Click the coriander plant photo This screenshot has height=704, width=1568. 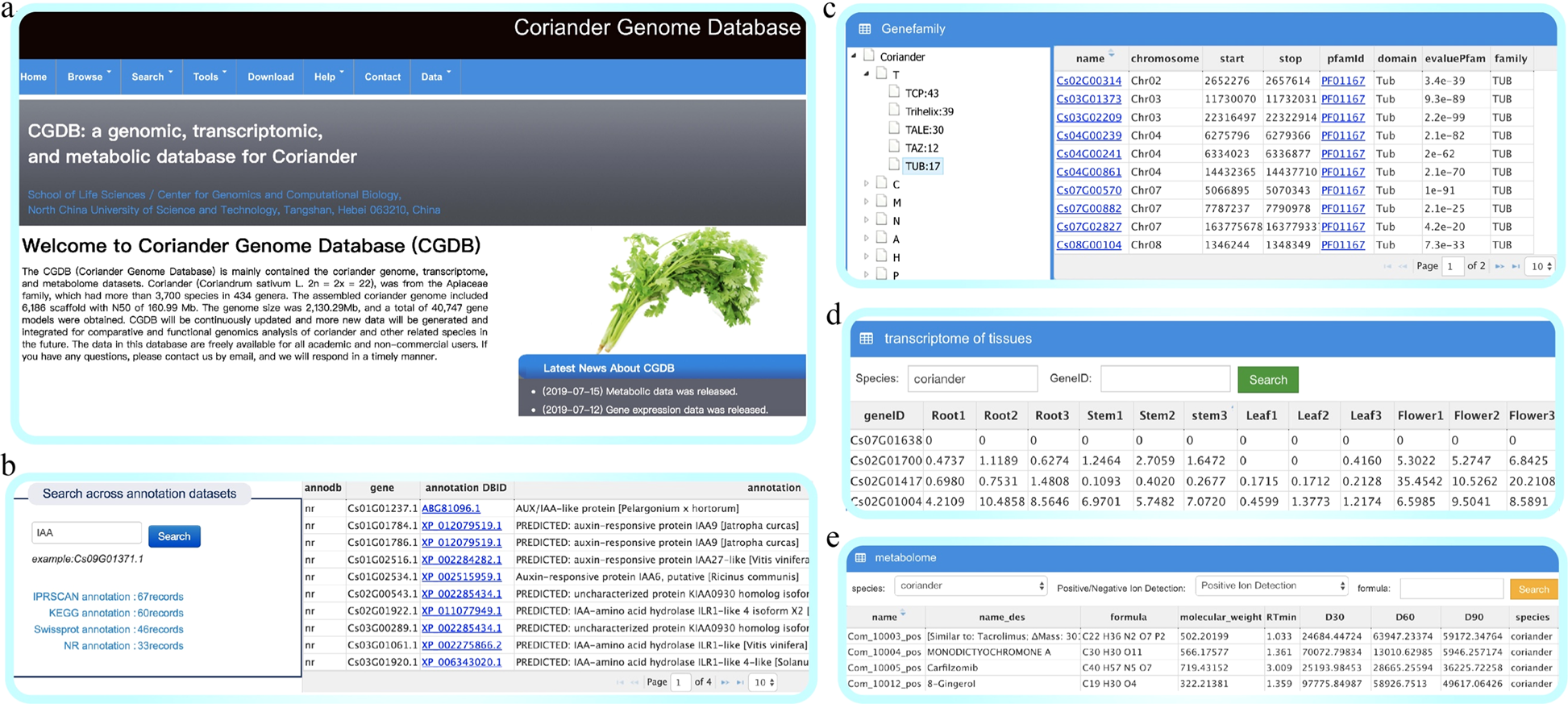[681, 289]
